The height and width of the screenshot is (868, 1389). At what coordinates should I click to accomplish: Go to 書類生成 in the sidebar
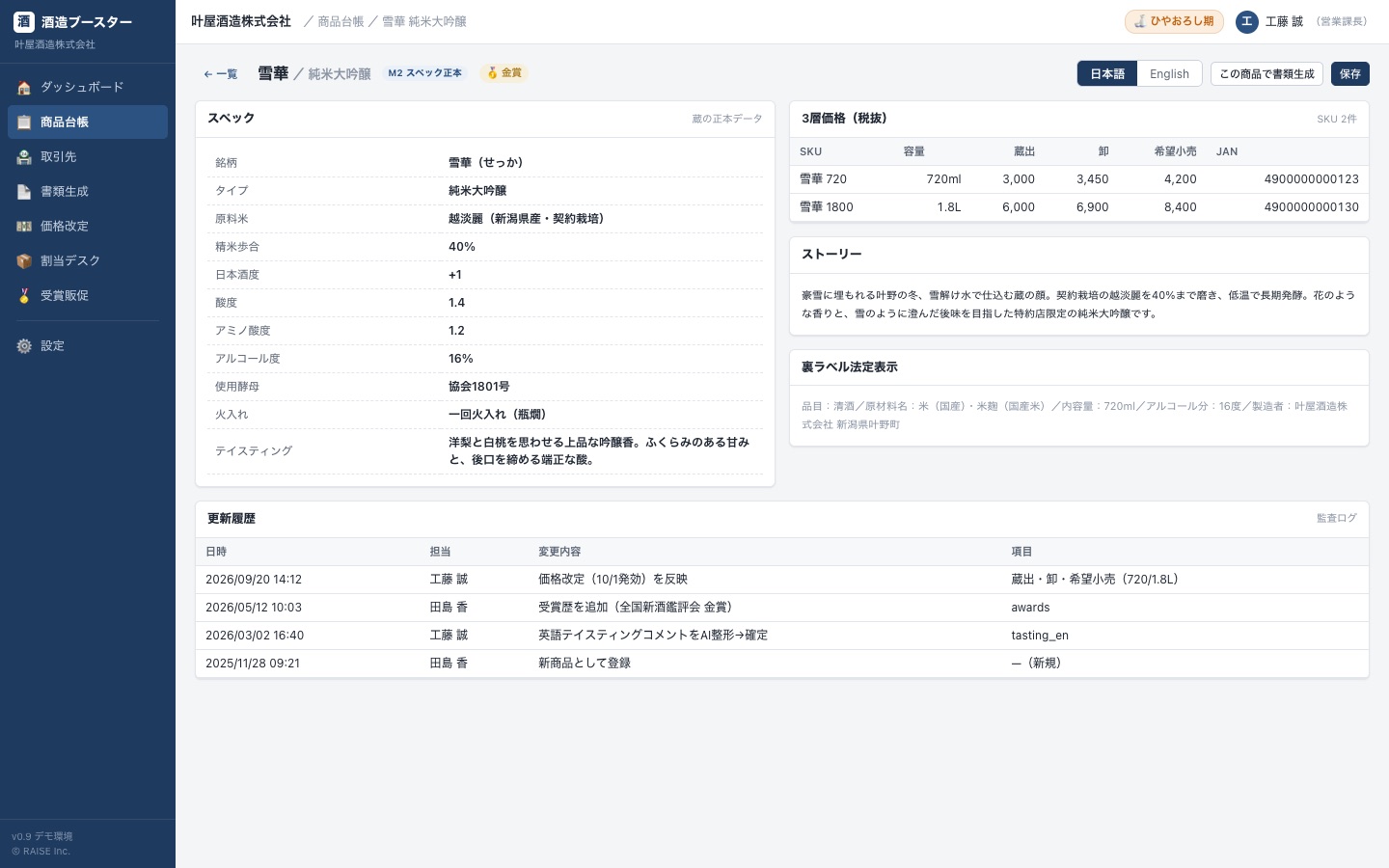tap(88, 192)
